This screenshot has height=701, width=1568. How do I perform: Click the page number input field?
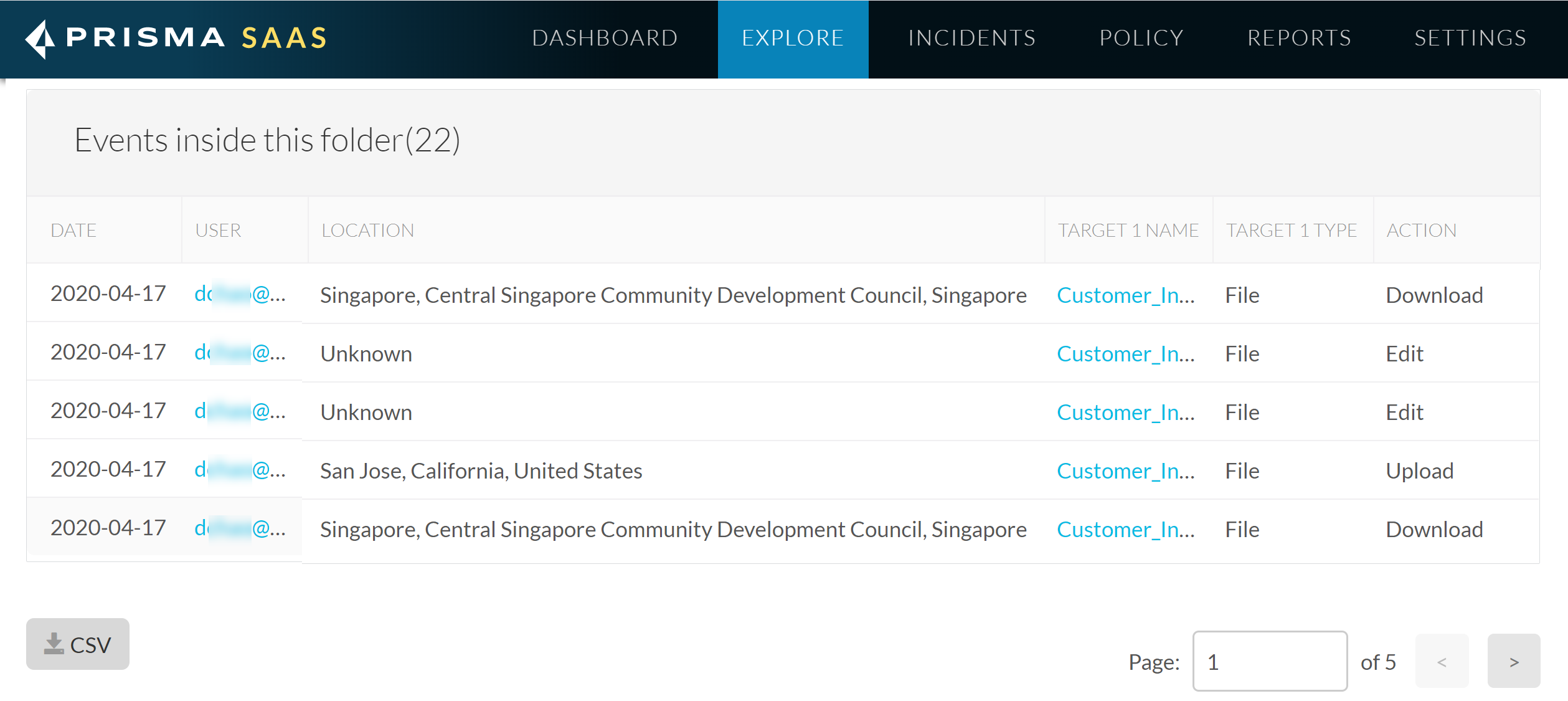[x=1270, y=661]
